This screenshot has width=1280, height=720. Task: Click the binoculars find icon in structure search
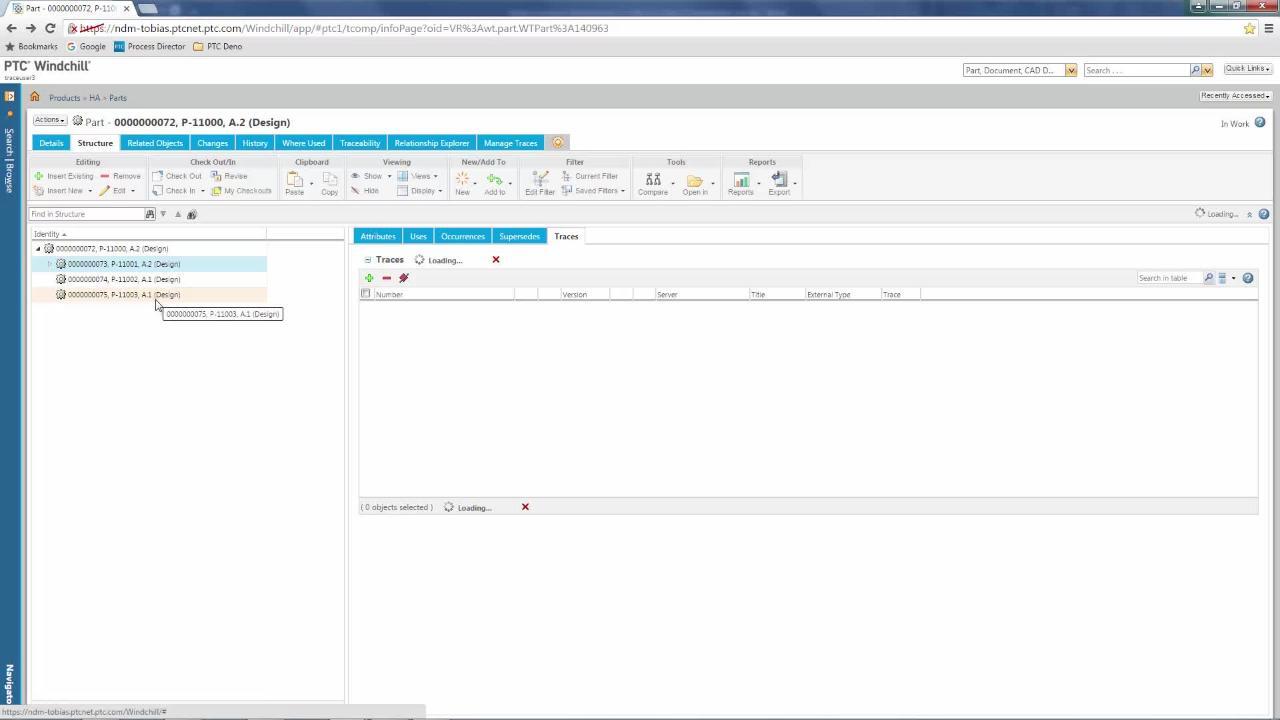tap(150, 214)
